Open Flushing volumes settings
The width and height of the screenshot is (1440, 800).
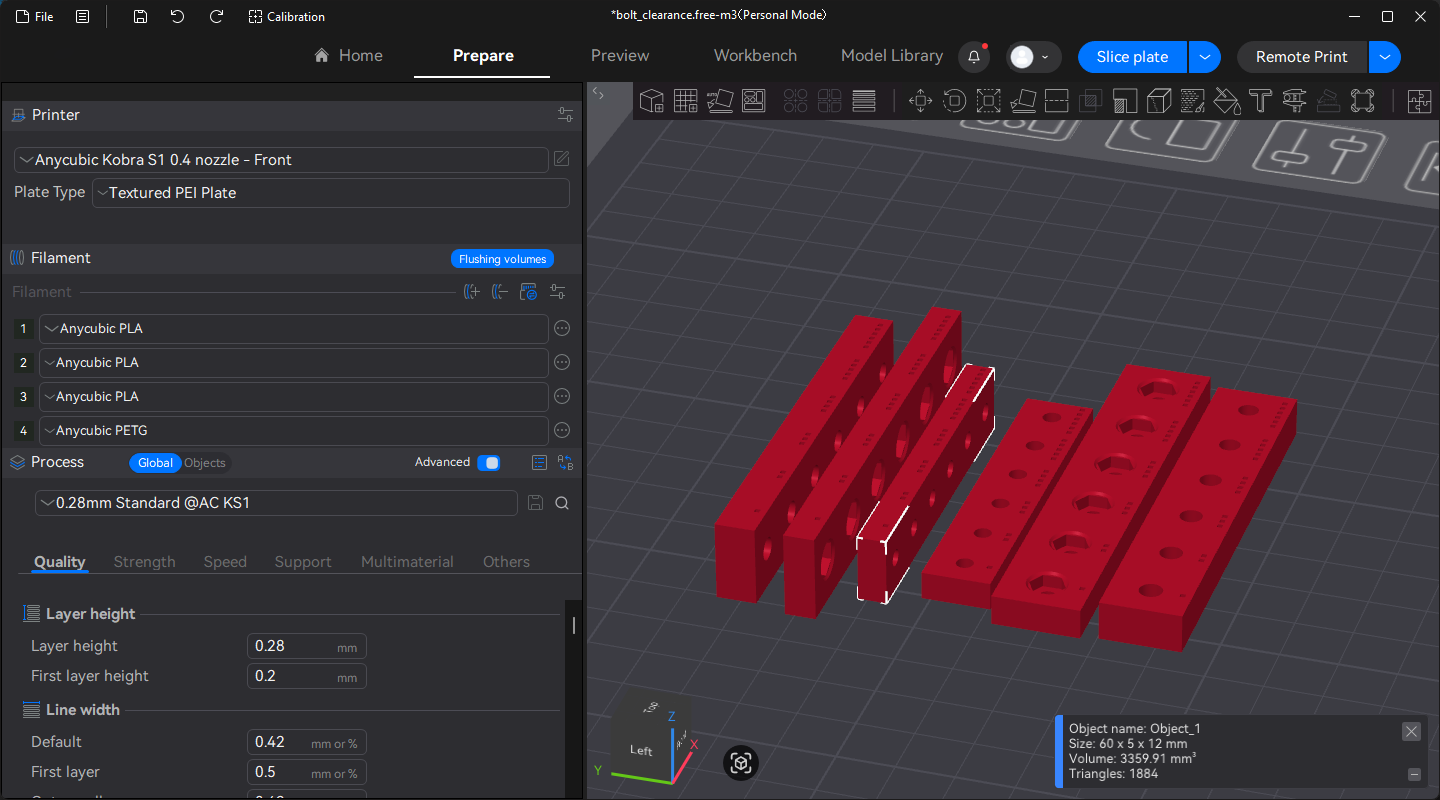click(x=502, y=259)
